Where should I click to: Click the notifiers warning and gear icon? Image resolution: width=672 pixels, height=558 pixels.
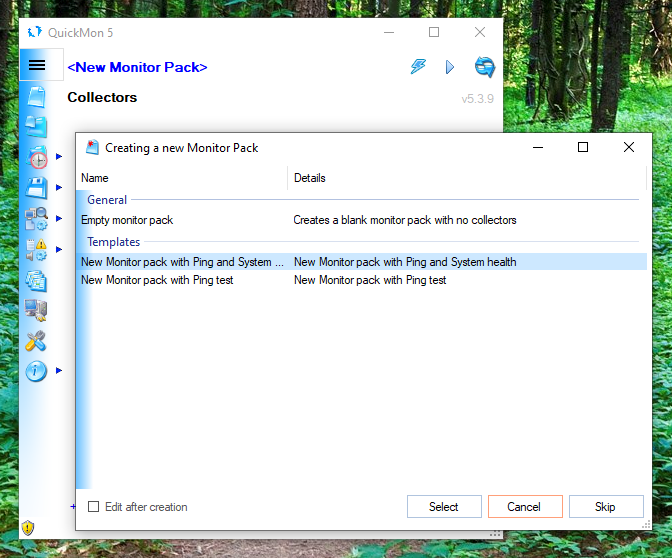tap(36, 249)
